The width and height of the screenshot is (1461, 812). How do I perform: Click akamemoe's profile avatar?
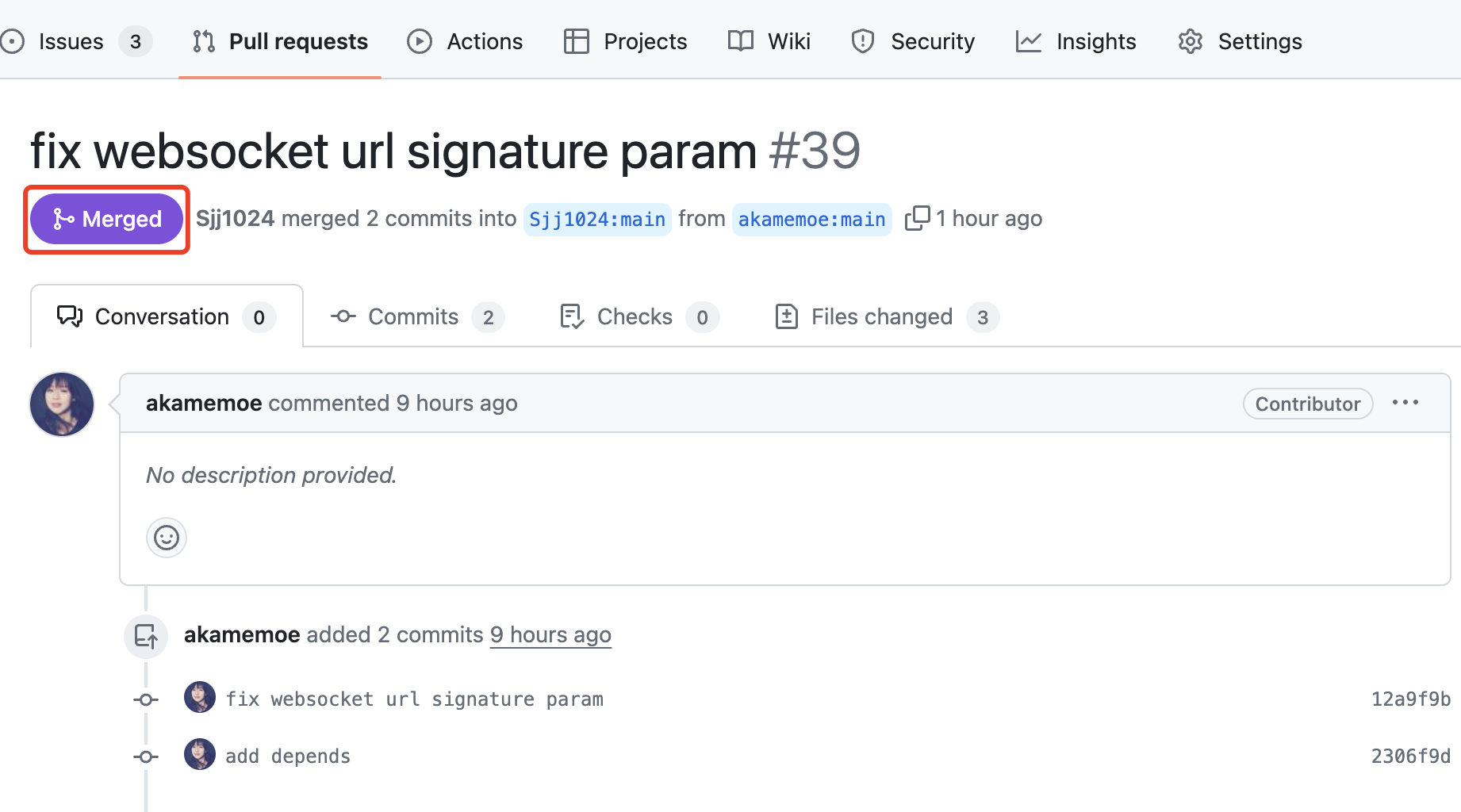click(61, 404)
